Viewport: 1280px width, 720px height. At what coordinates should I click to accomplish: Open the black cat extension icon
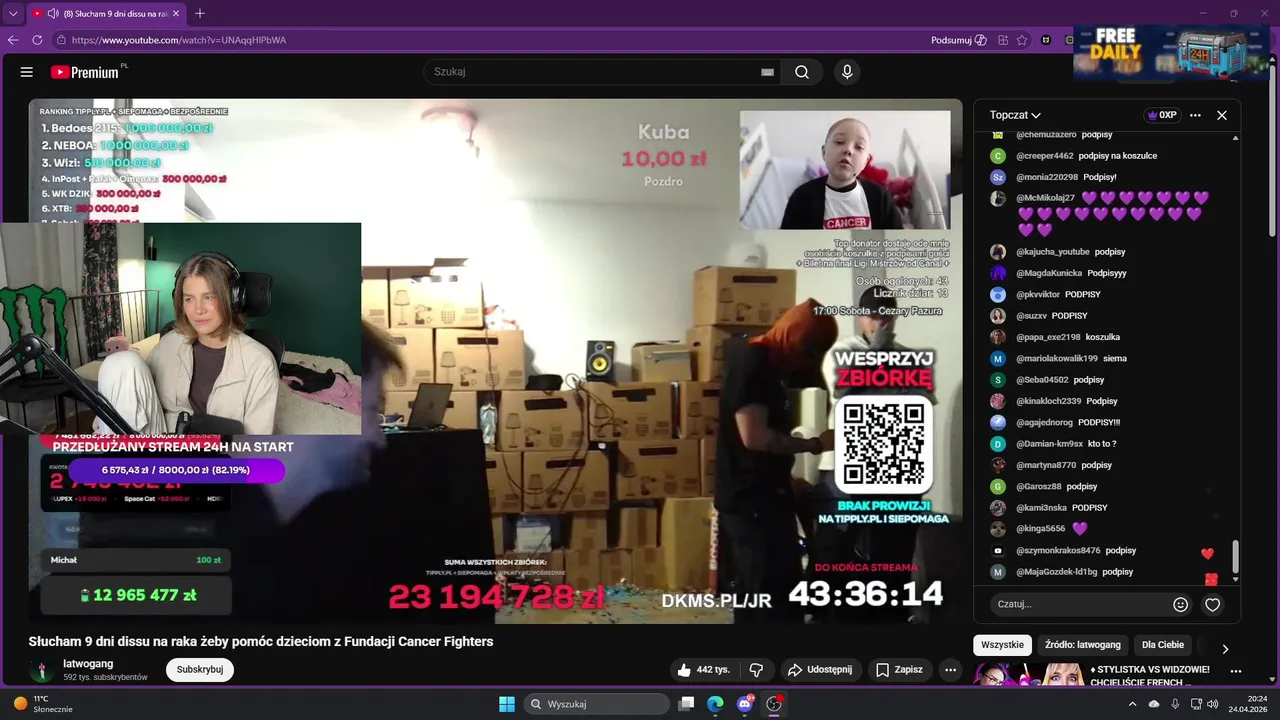point(1046,40)
